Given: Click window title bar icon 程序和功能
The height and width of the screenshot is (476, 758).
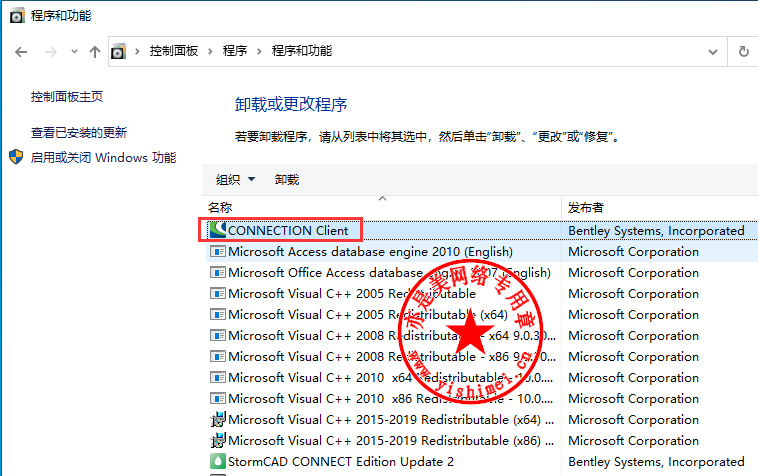Looking at the screenshot, I should pyautogui.click(x=16, y=16).
